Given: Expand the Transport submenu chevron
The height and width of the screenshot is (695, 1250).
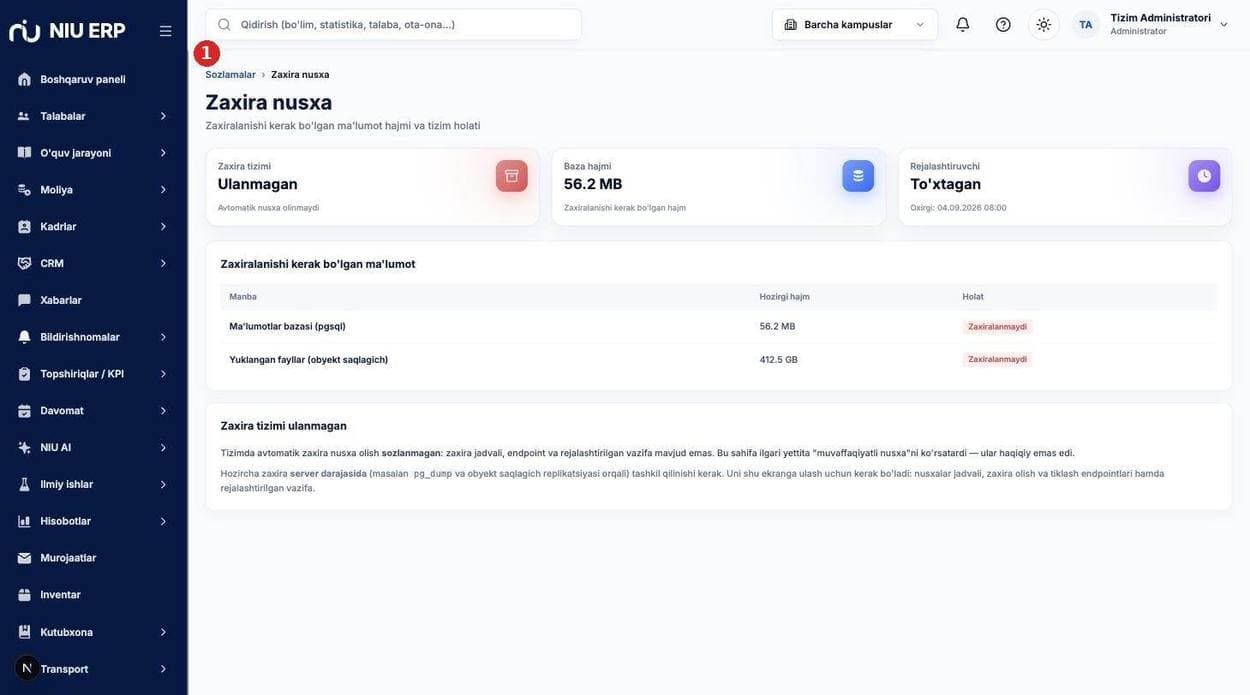Looking at the screenshot, I should tap(163, 669).
